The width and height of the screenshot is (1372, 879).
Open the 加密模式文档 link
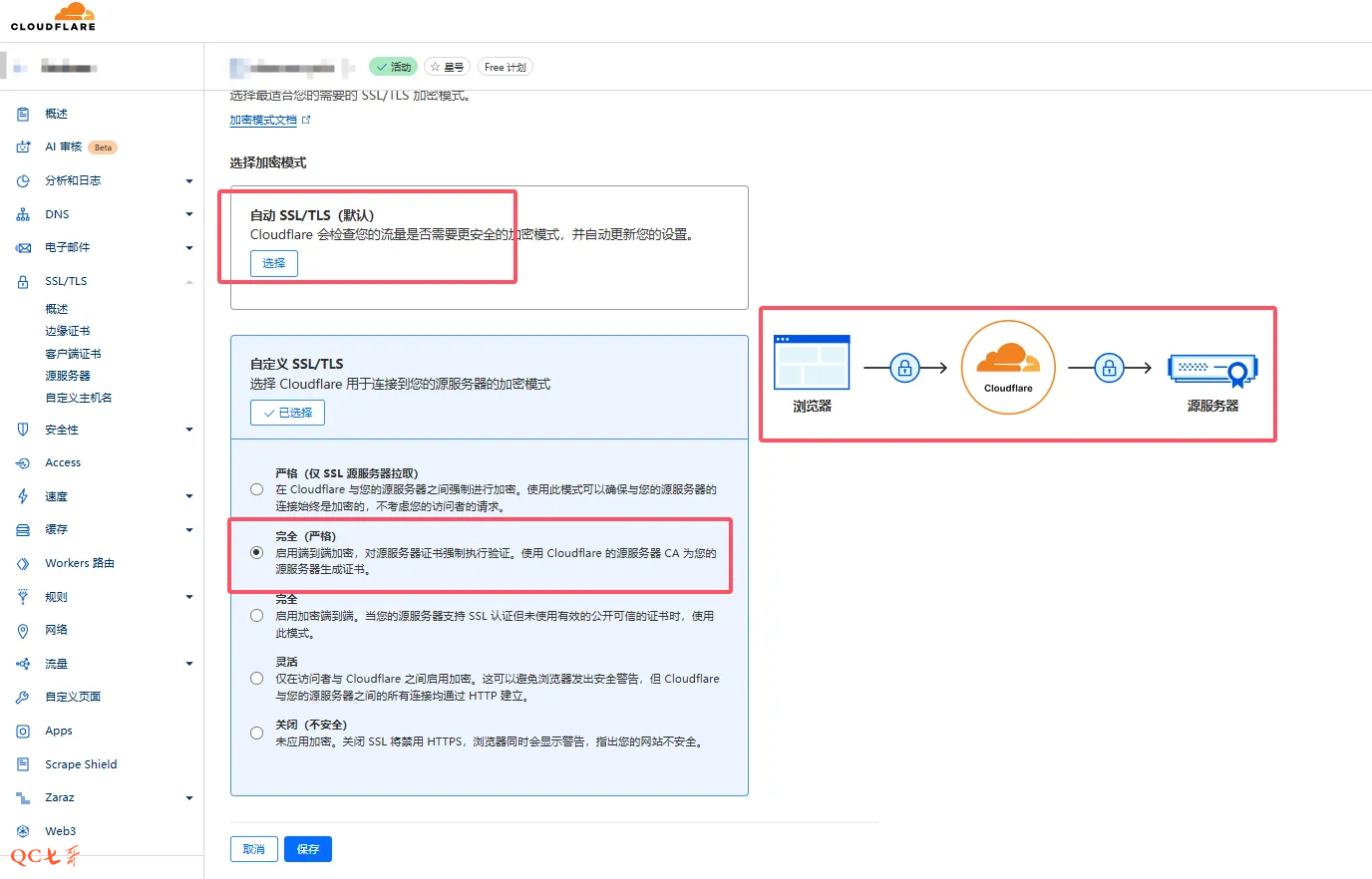point(264,120)
